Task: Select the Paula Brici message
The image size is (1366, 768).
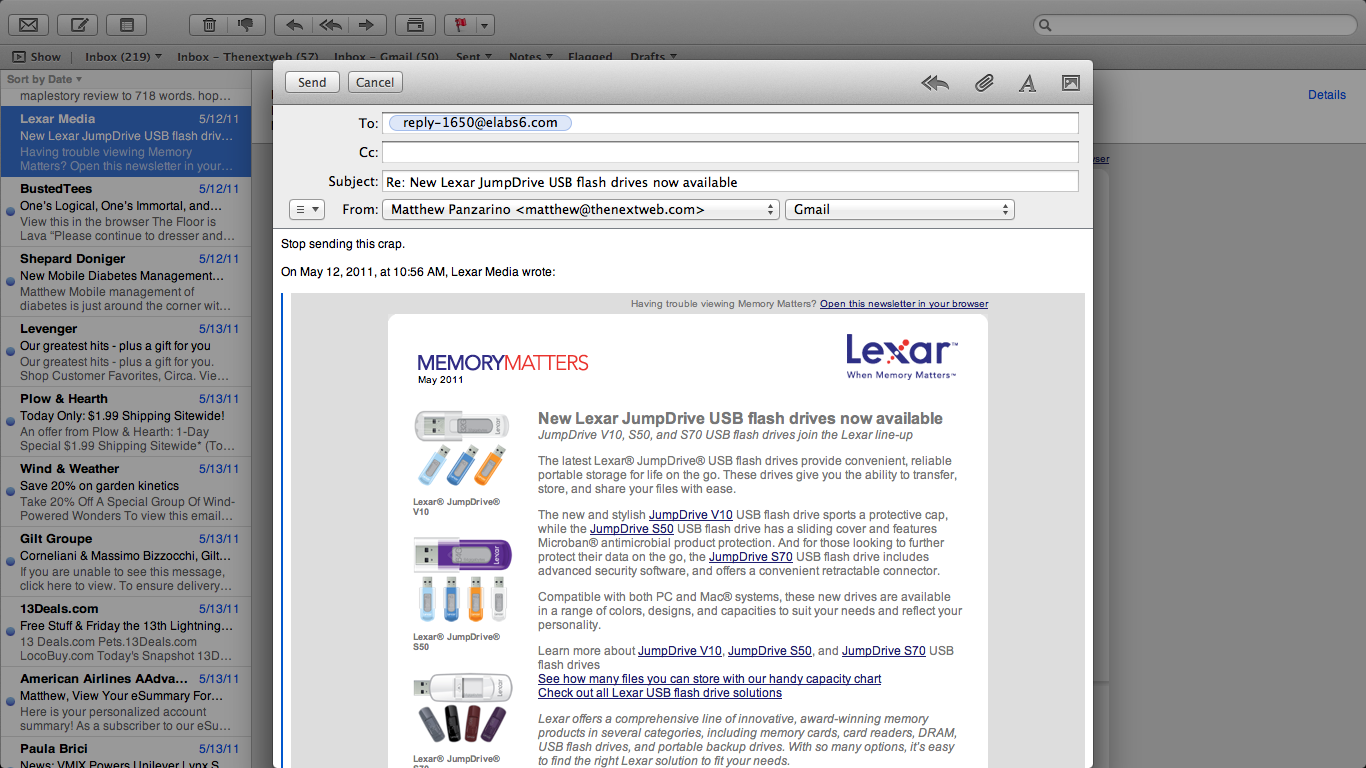Action: (x=126, y=753)
